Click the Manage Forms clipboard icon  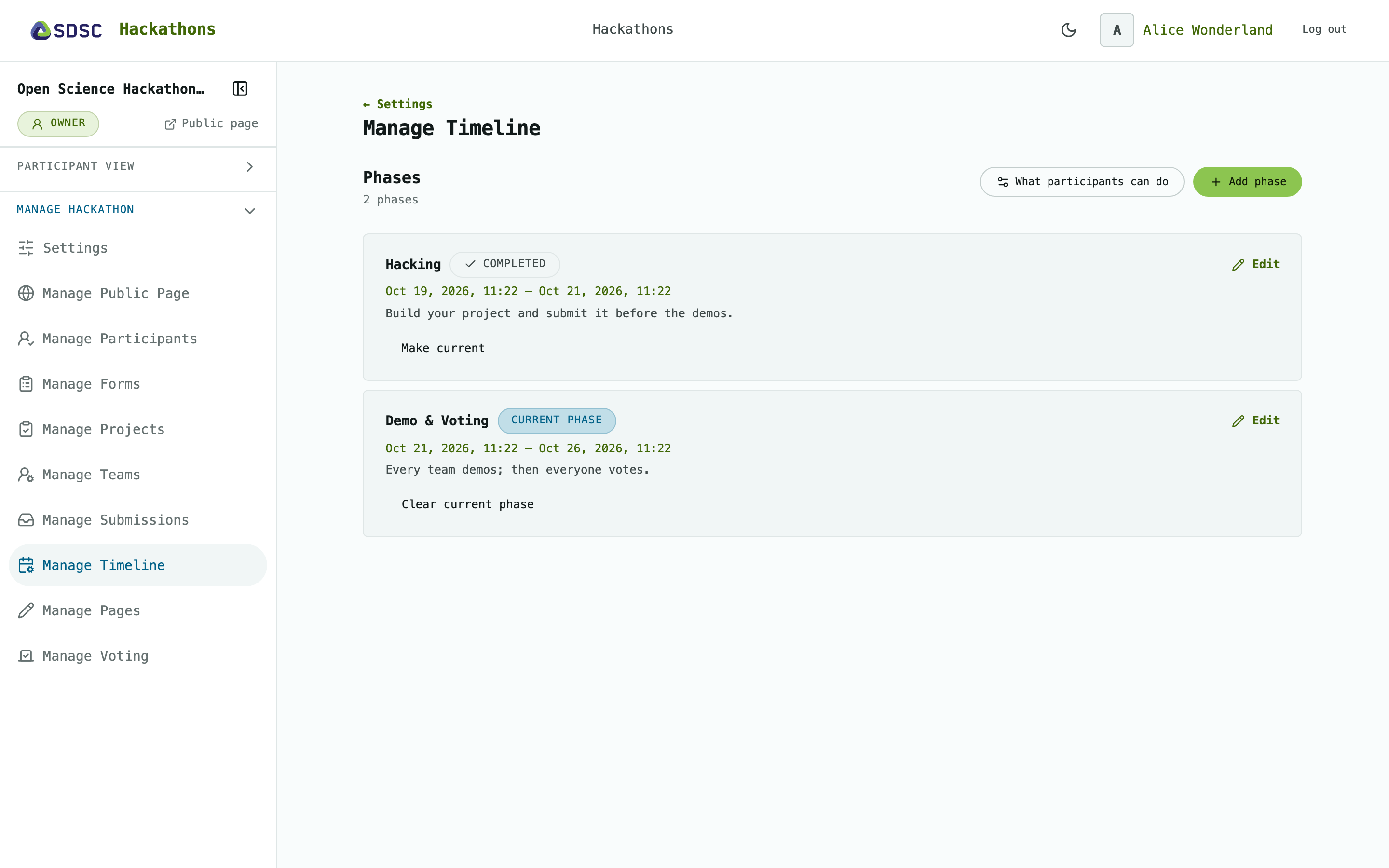click(26, 384)
